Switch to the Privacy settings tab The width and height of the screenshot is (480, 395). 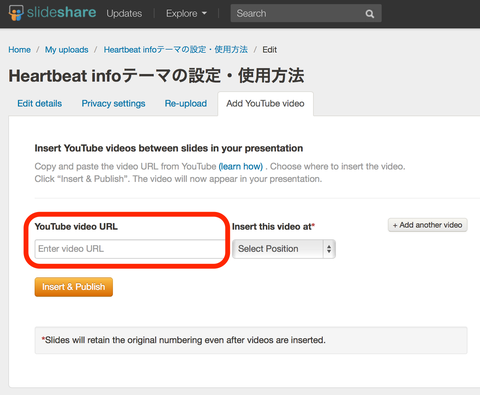[x=113, y=103]
